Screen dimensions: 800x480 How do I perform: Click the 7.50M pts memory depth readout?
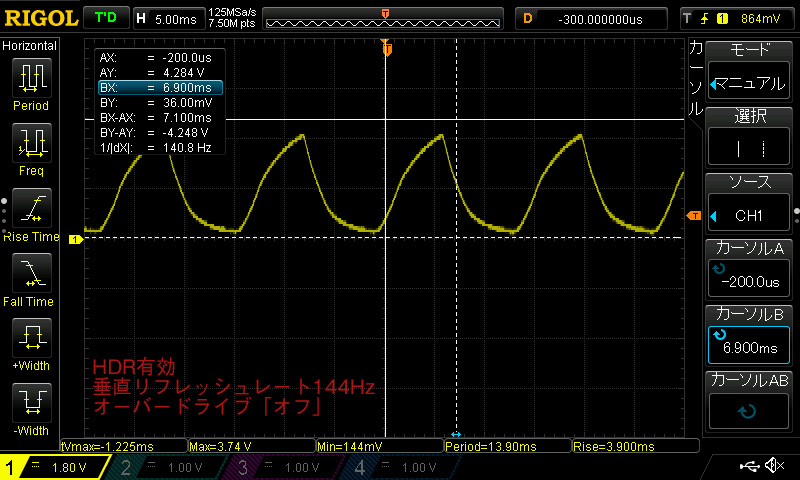click(x=232, y=23)
